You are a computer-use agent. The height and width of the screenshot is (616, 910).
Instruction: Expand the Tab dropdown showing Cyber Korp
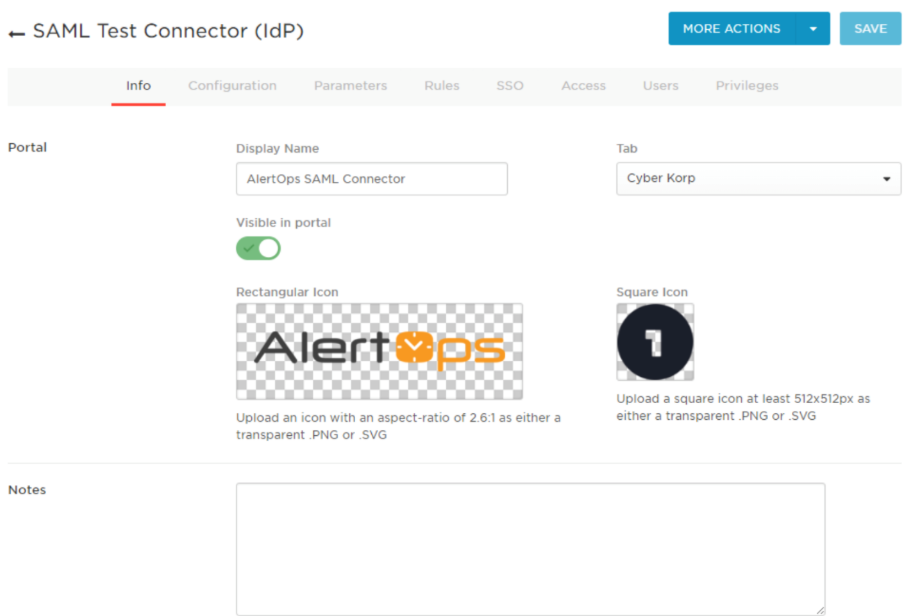tap(759, 178)
